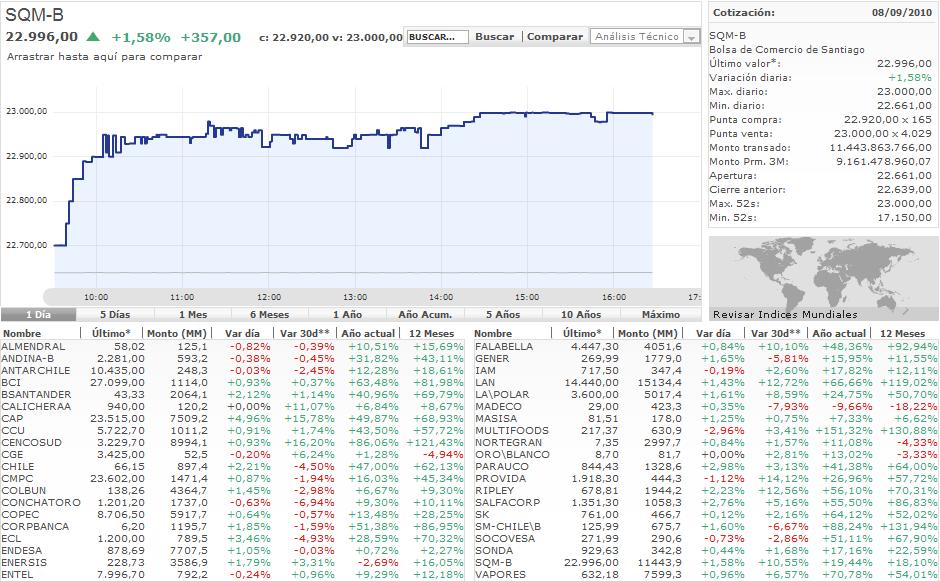The height and width of the screenshot is (581, 940).
Task: Click the BUSCAR search input field
Action: [437, 37]
